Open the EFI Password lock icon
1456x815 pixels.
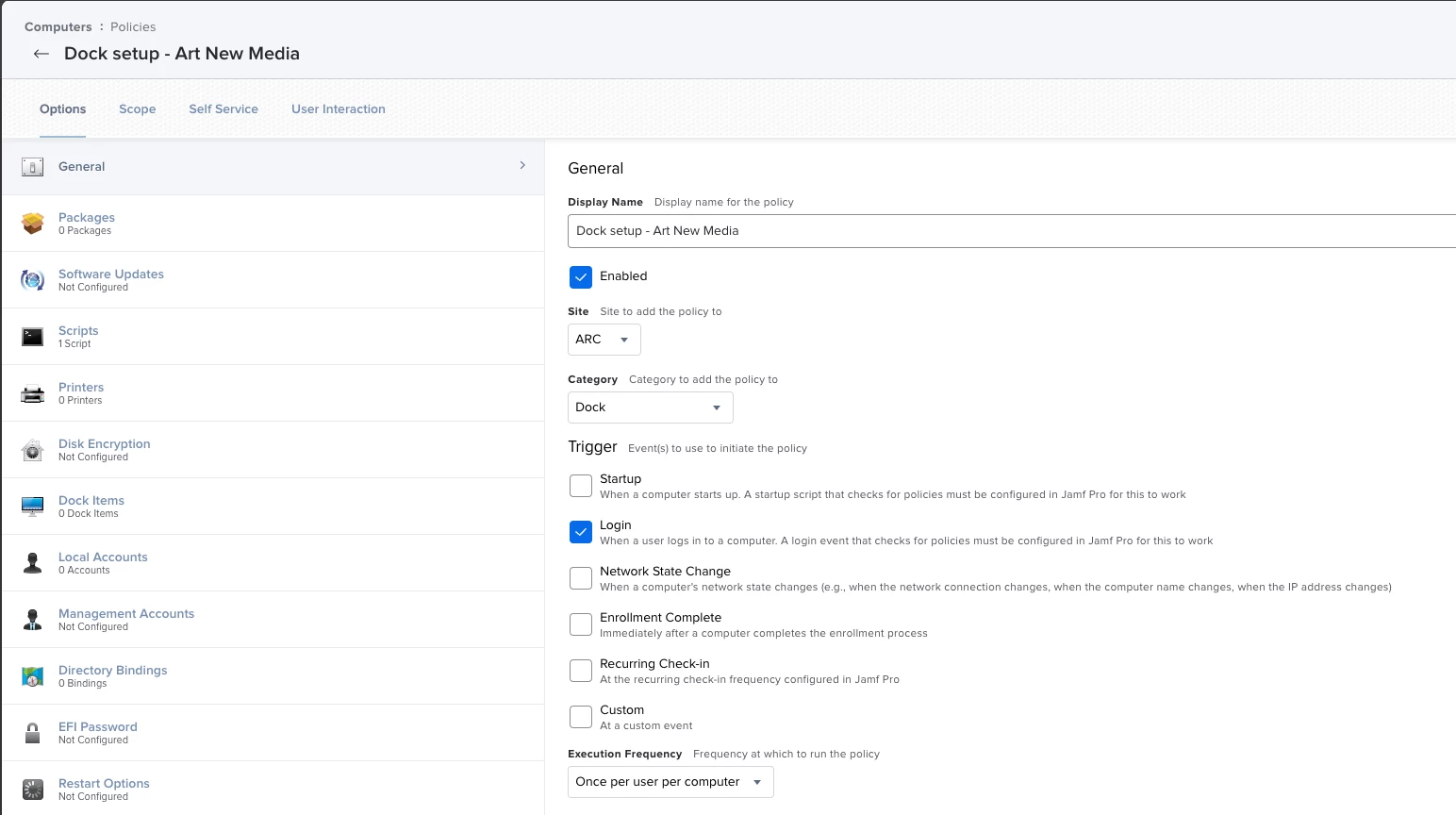tap(33, 733)
